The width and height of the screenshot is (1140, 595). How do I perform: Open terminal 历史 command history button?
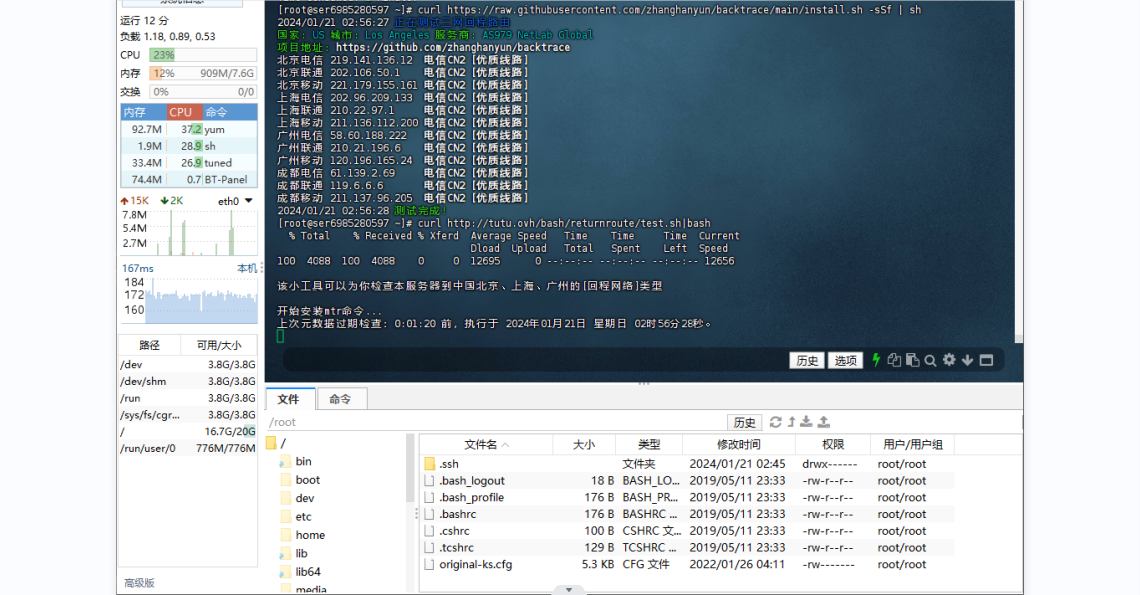tap(807, 360)
